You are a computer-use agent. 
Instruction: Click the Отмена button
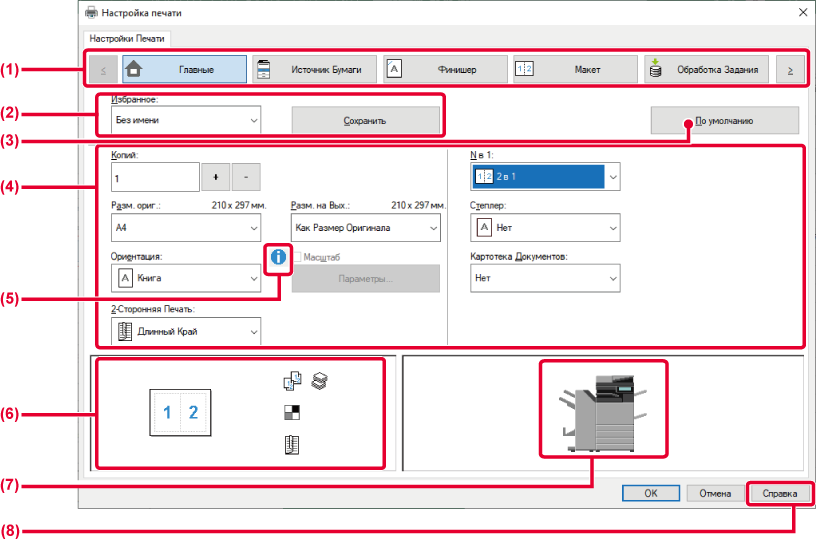coord(715,493)
